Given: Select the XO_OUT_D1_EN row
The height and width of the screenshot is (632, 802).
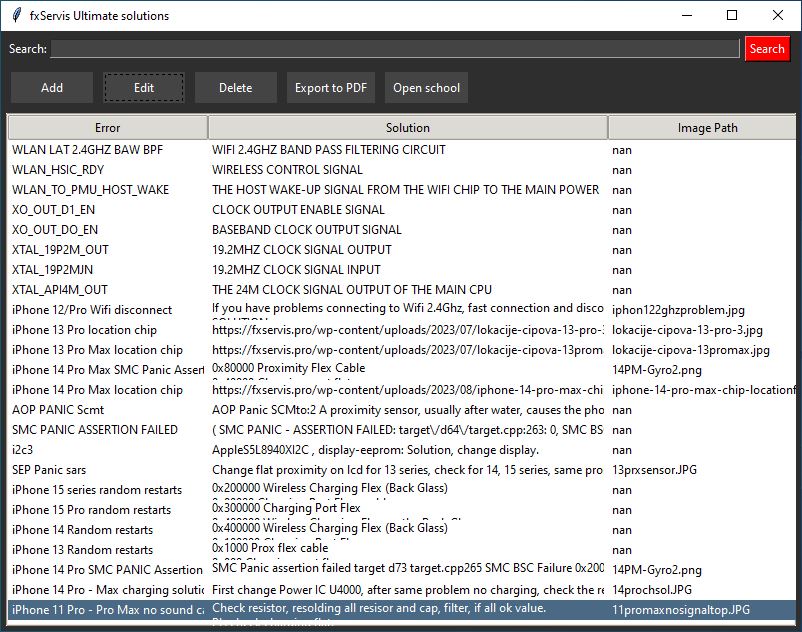Looking at the screenshot, I should (x=402, y=210).
